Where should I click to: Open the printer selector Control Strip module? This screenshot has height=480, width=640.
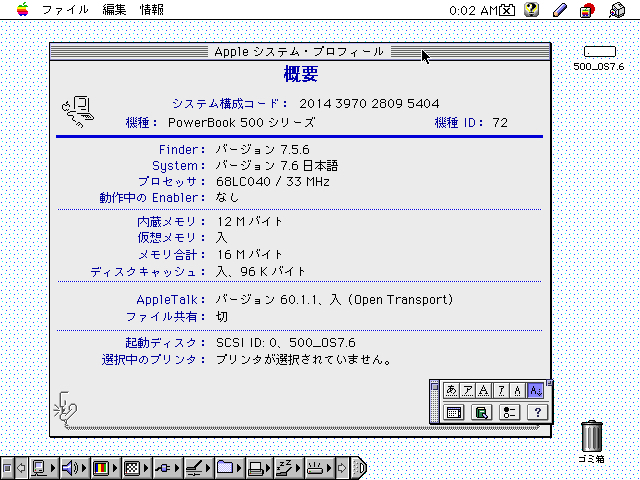[259, 468]
